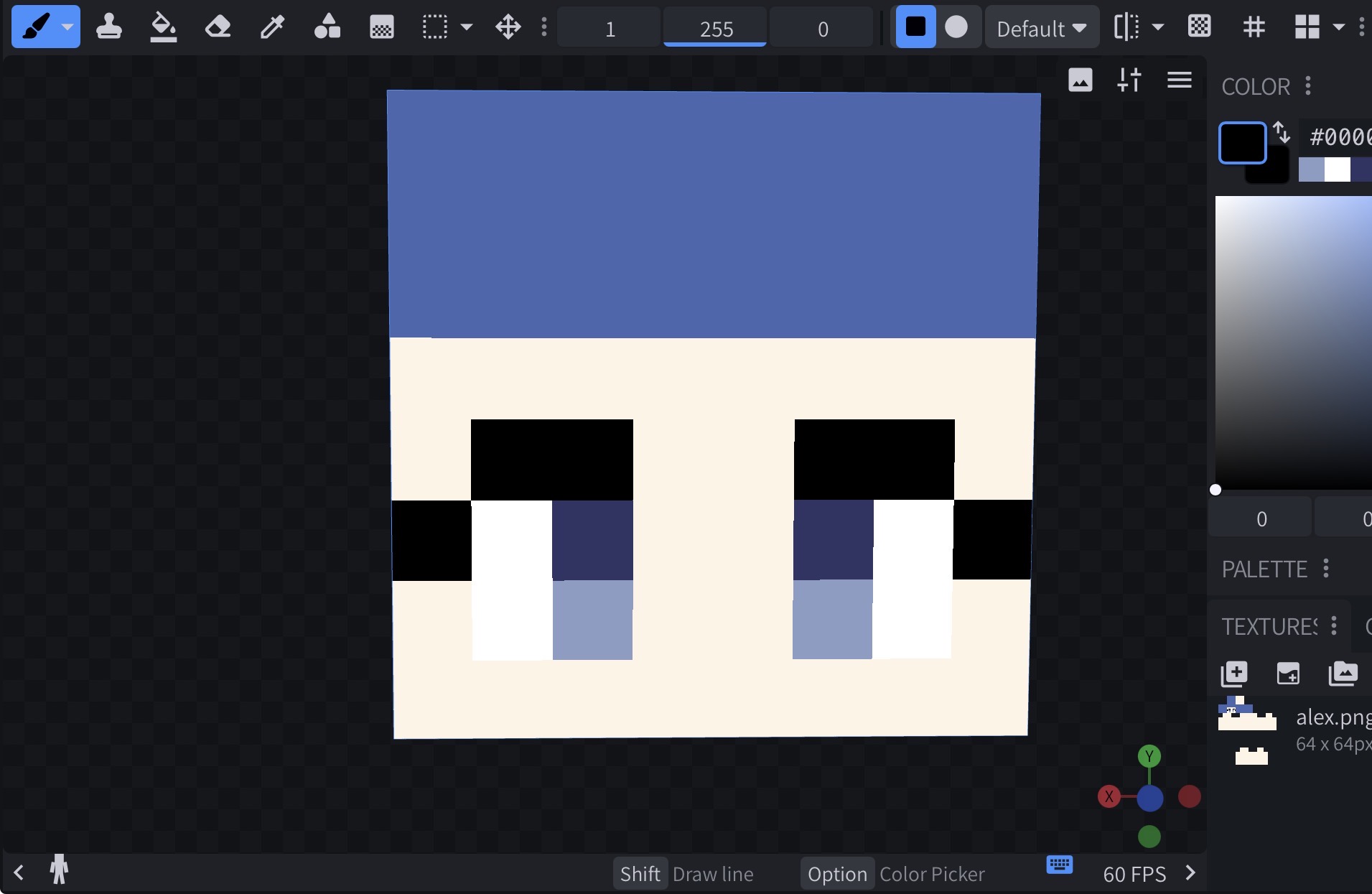Screen dimensions: 1372x894
Task: Toggle lock alpha channel checkerboard icon
Action: coord(1200,27)
